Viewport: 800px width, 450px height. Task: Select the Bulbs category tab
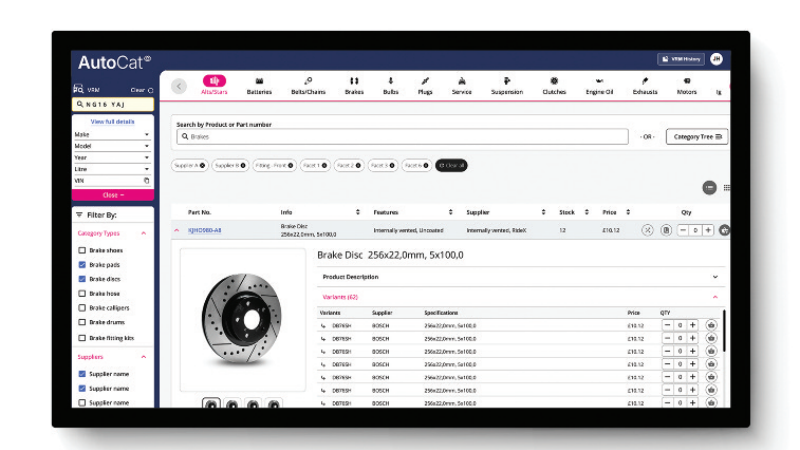coord(390,86)
